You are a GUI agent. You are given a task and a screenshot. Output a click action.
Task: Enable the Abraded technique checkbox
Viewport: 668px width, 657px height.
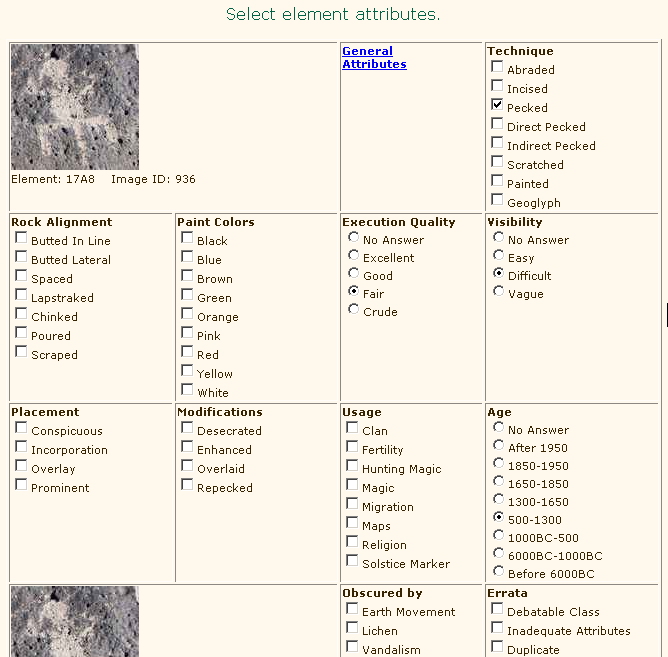pos(497,67)
